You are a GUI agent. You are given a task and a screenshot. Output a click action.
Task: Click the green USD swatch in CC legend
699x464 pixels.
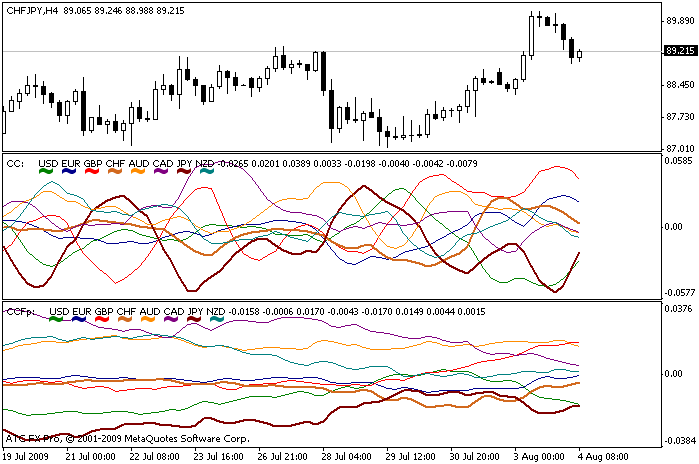(46, 172)
